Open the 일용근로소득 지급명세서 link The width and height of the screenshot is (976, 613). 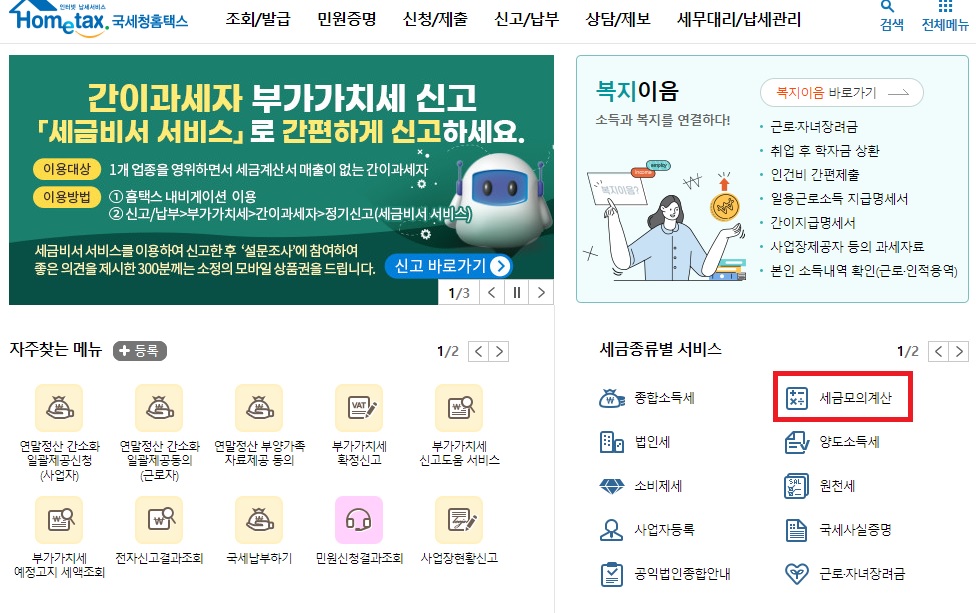click(x=839, y=199)
